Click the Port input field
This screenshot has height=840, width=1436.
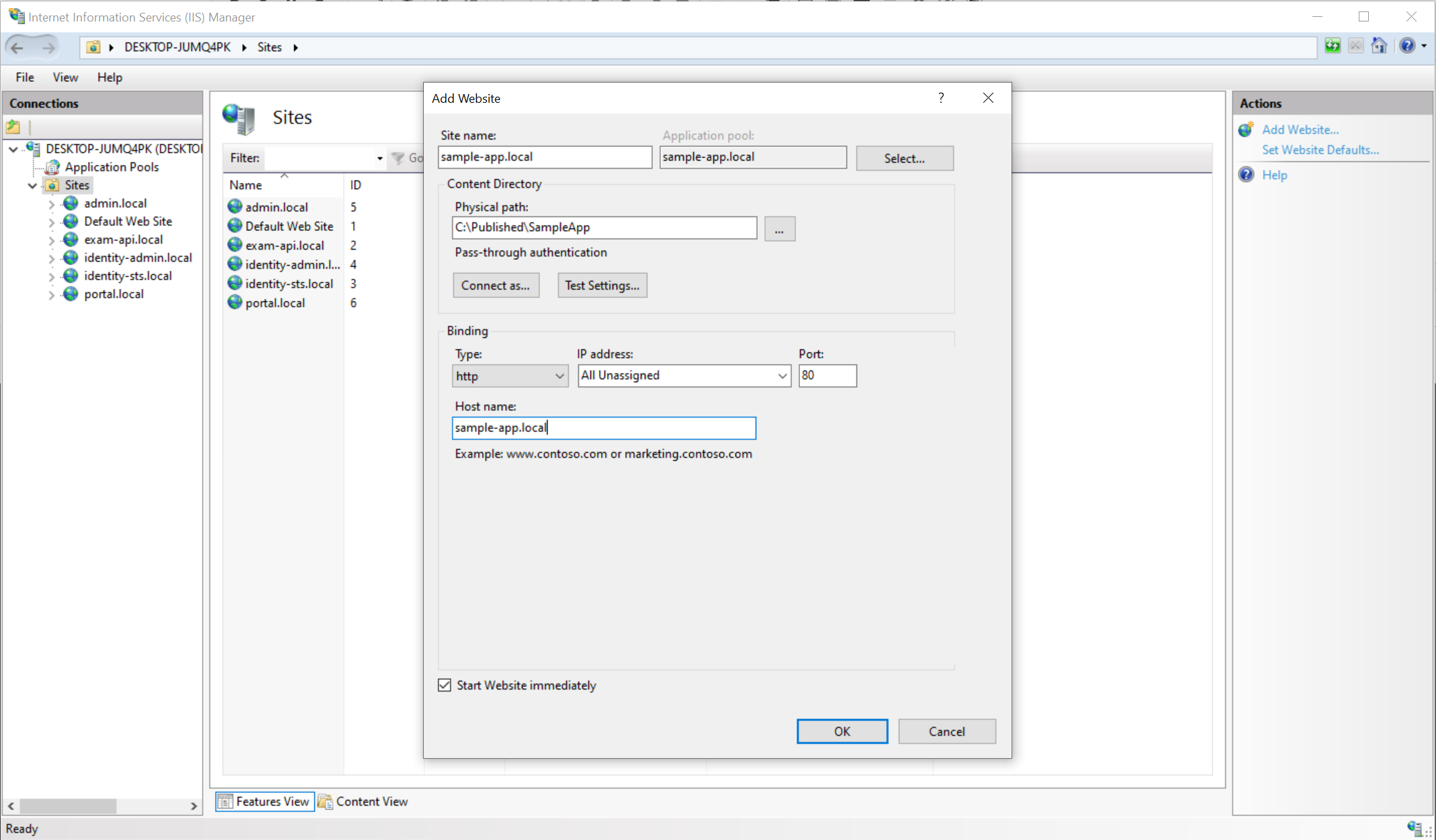827,376
